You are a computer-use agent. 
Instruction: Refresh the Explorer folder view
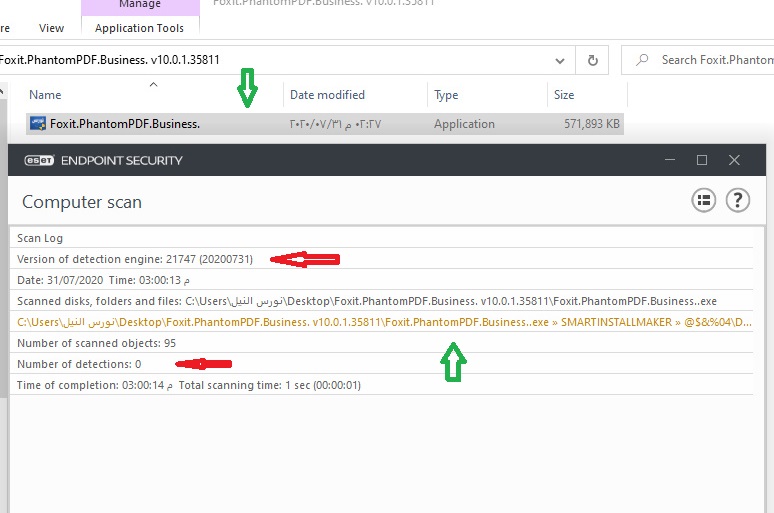coord(593,60)
